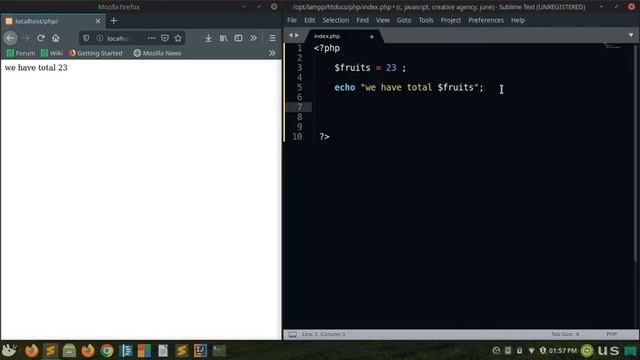This screenshot has width=640, height=360.
Task: Open the Firefox downloads panel
Action: [208, 38]
